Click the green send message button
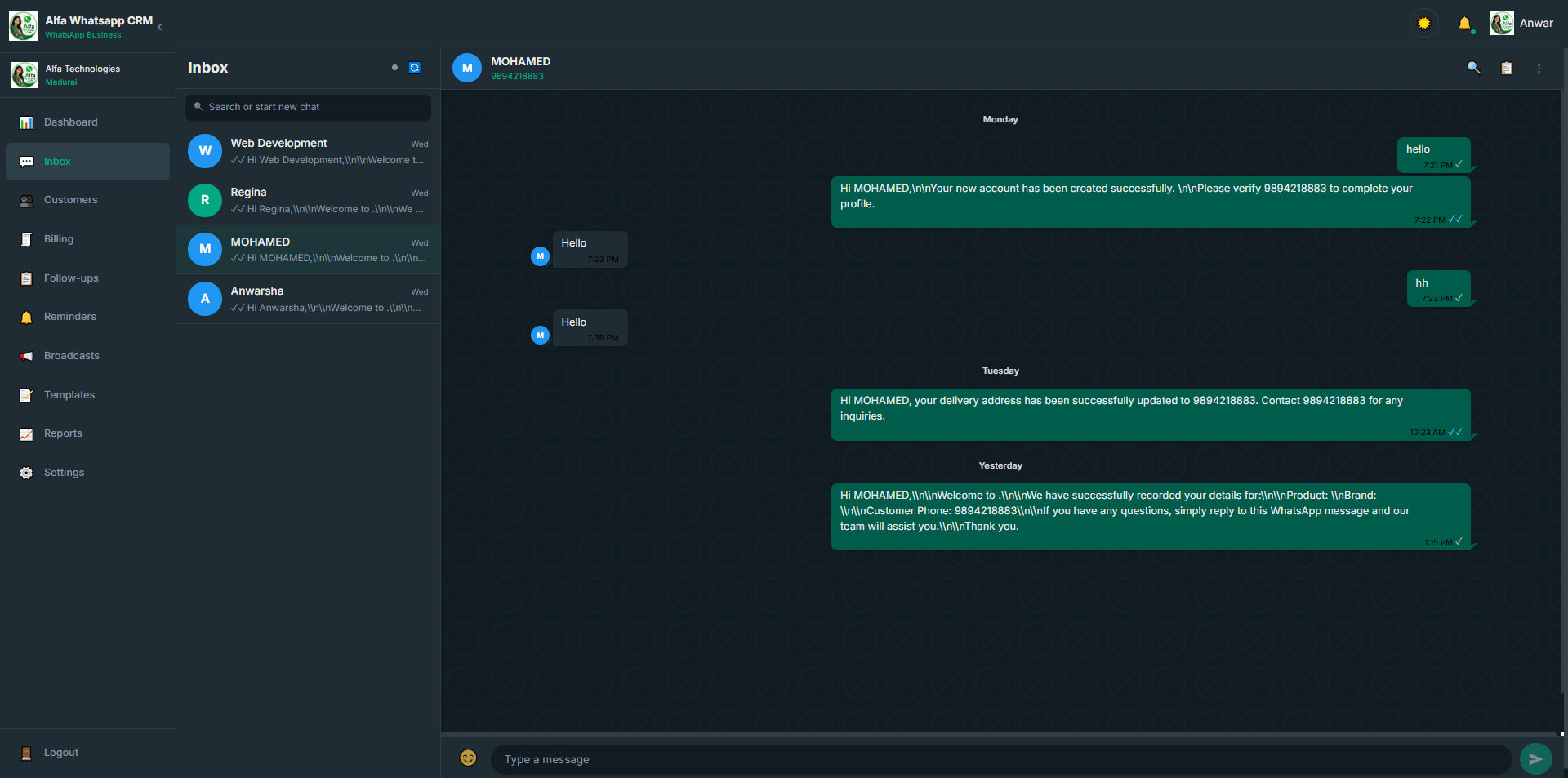 tap(1536, 759)
